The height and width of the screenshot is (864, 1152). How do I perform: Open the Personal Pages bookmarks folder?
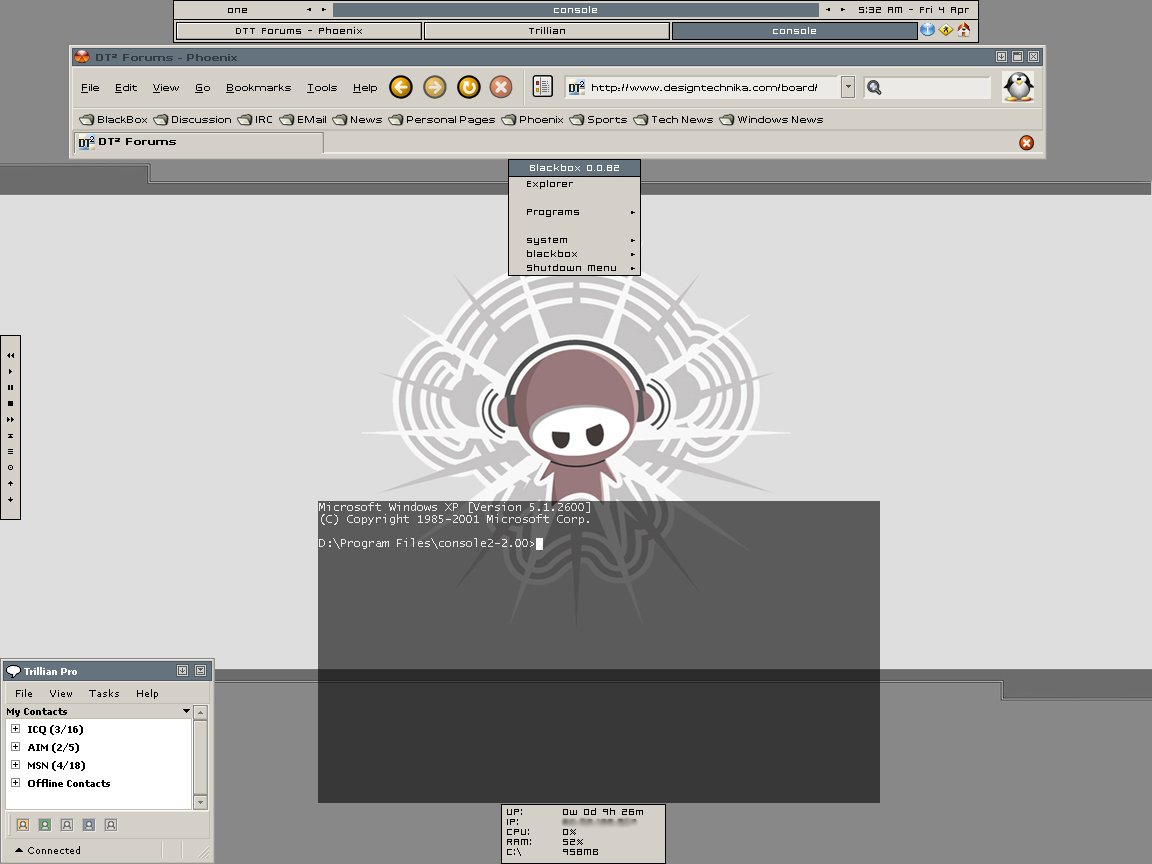[x=442, y=119]
